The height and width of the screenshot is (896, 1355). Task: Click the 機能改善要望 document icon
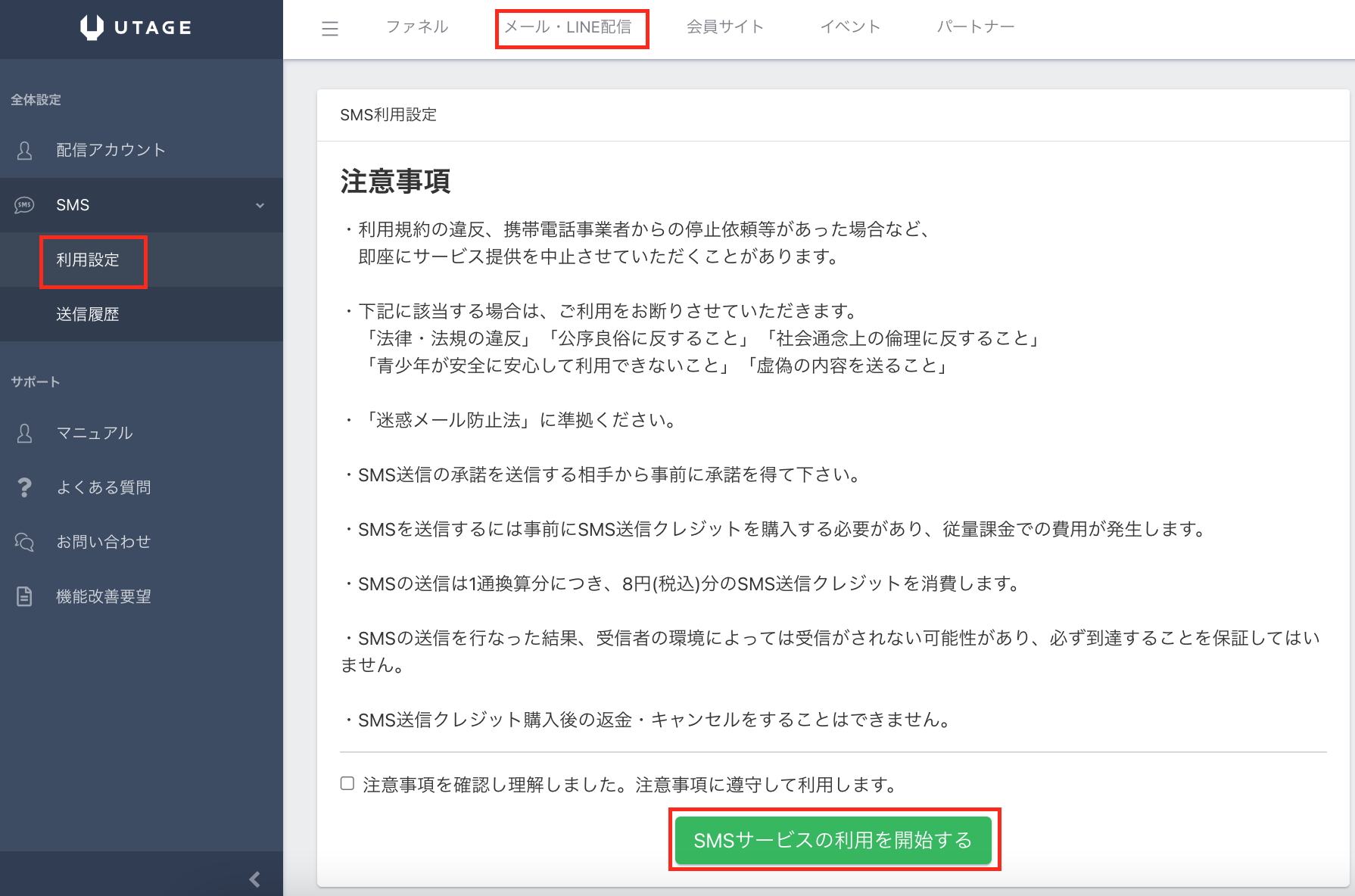click(x=24, y=596)
